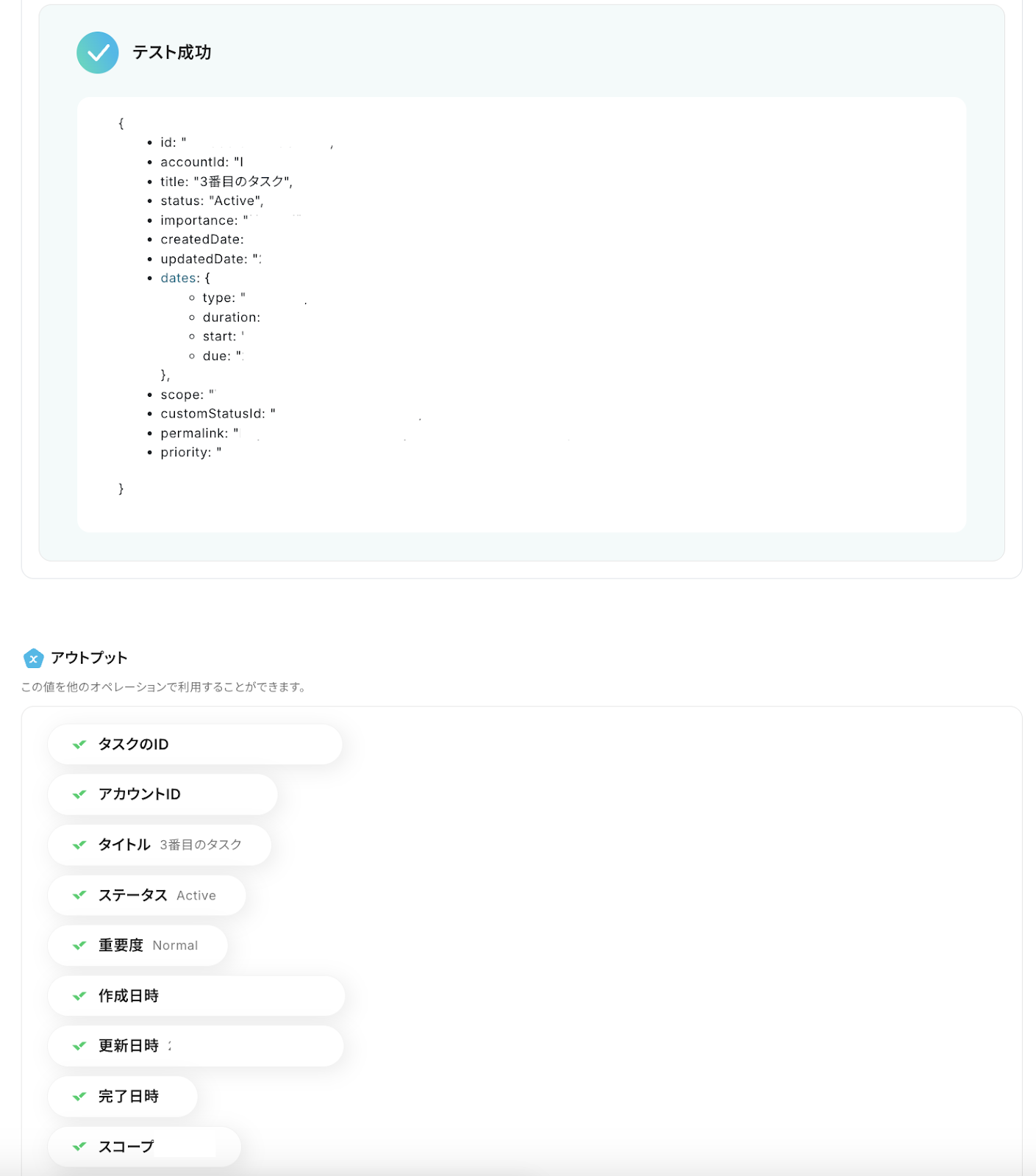Click green check icon beside タスクのID
This screenshot has width=1036, height=1176.
tap(79, 745)
